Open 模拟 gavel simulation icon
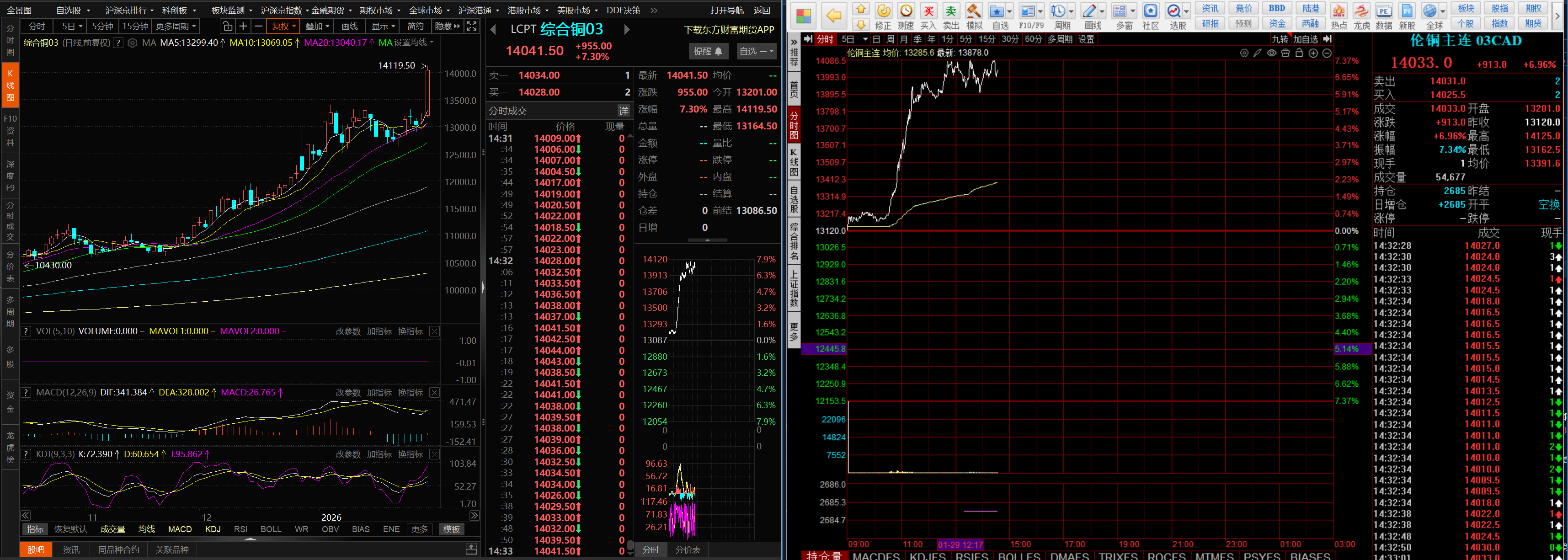This screenshot has width=1568, height=560. pos(974,11)
